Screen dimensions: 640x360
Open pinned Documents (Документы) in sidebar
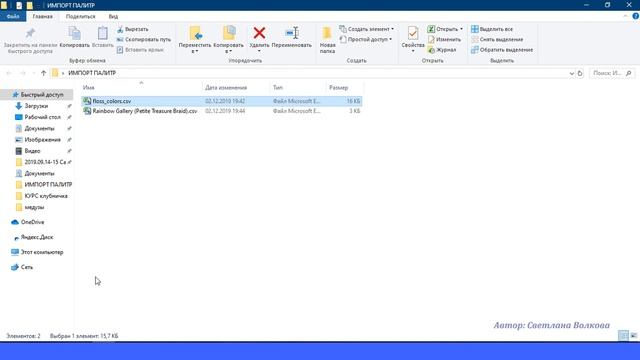[x=39, y=129]
